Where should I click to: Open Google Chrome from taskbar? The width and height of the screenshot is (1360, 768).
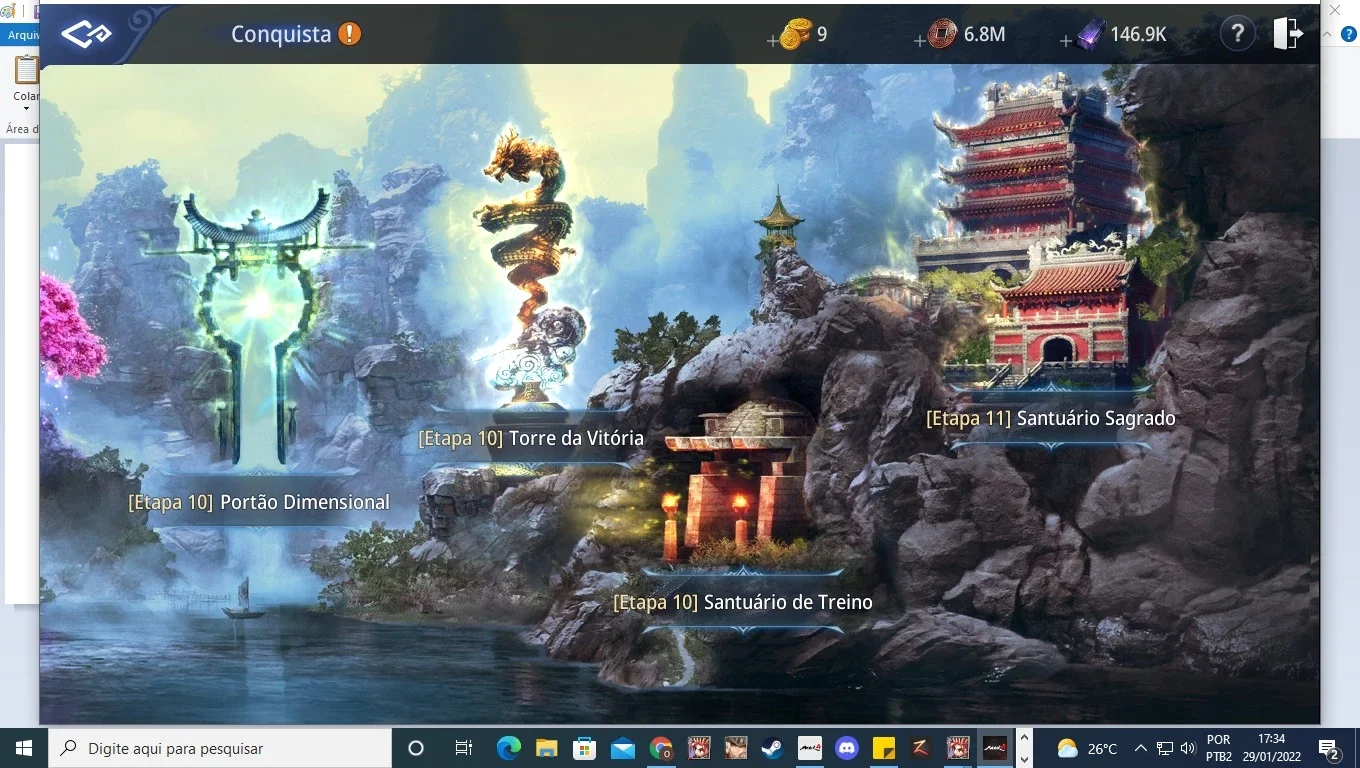(660, 748)
